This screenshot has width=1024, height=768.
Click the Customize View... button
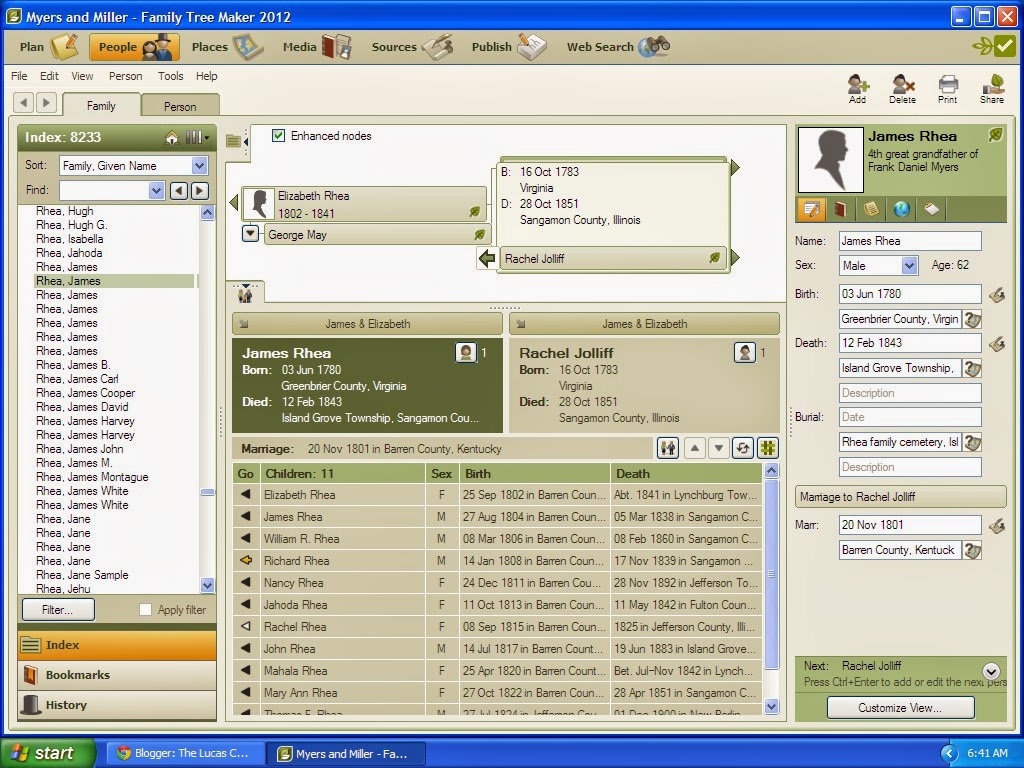900,708
